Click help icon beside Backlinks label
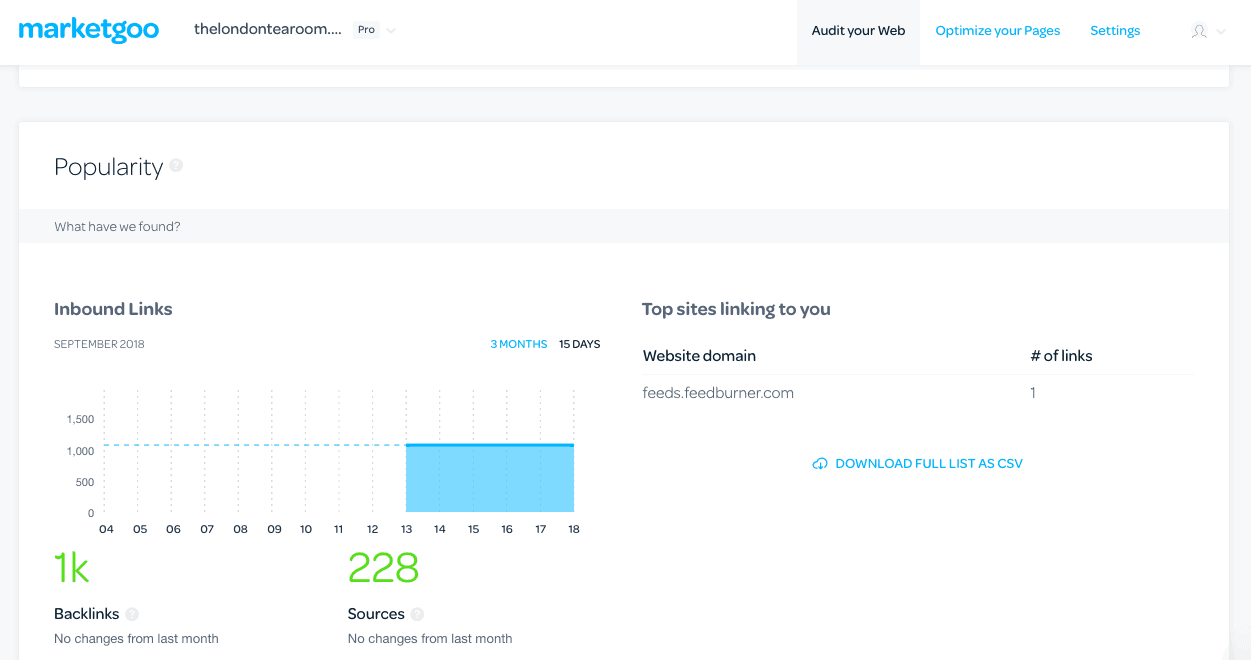The width and height of the screenshot is (1251, 660). [132, 614]
